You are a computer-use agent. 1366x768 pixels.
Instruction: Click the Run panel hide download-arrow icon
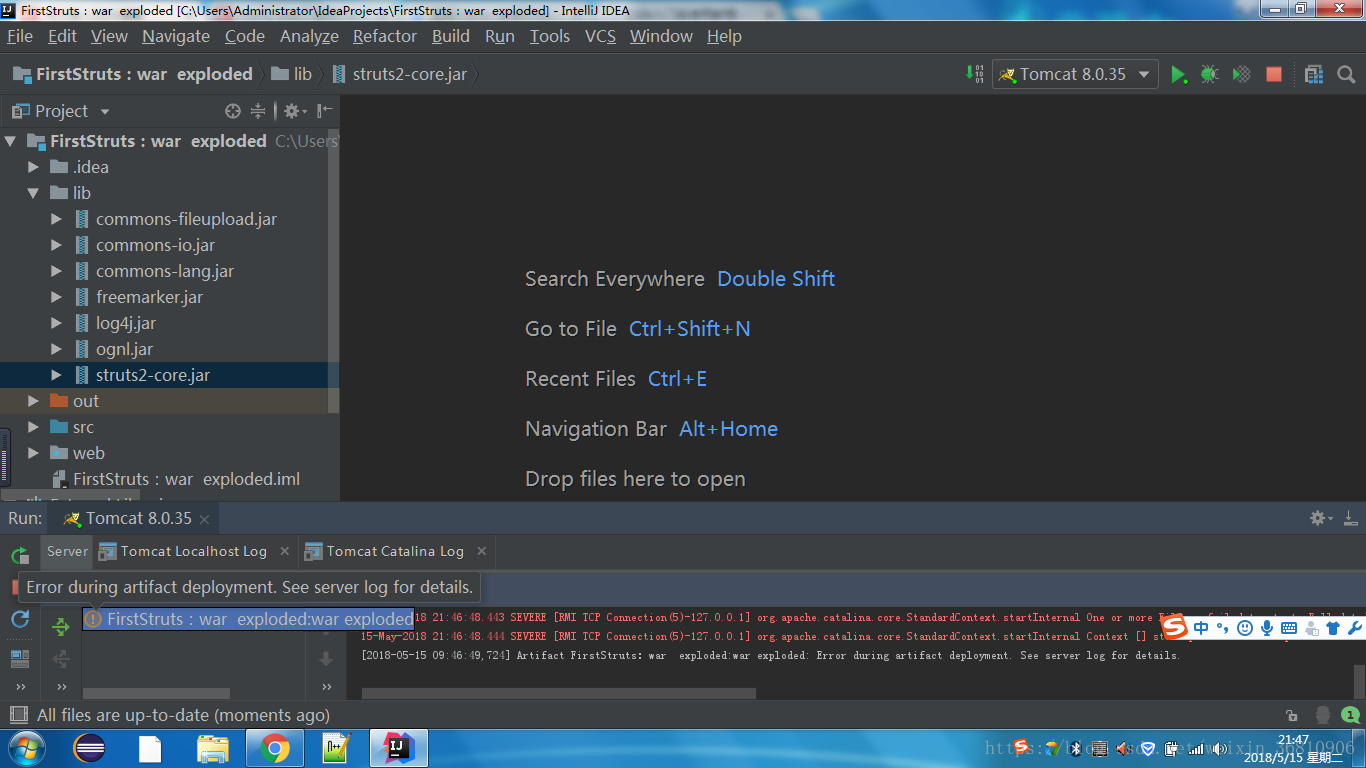[x=1350, y=518]
